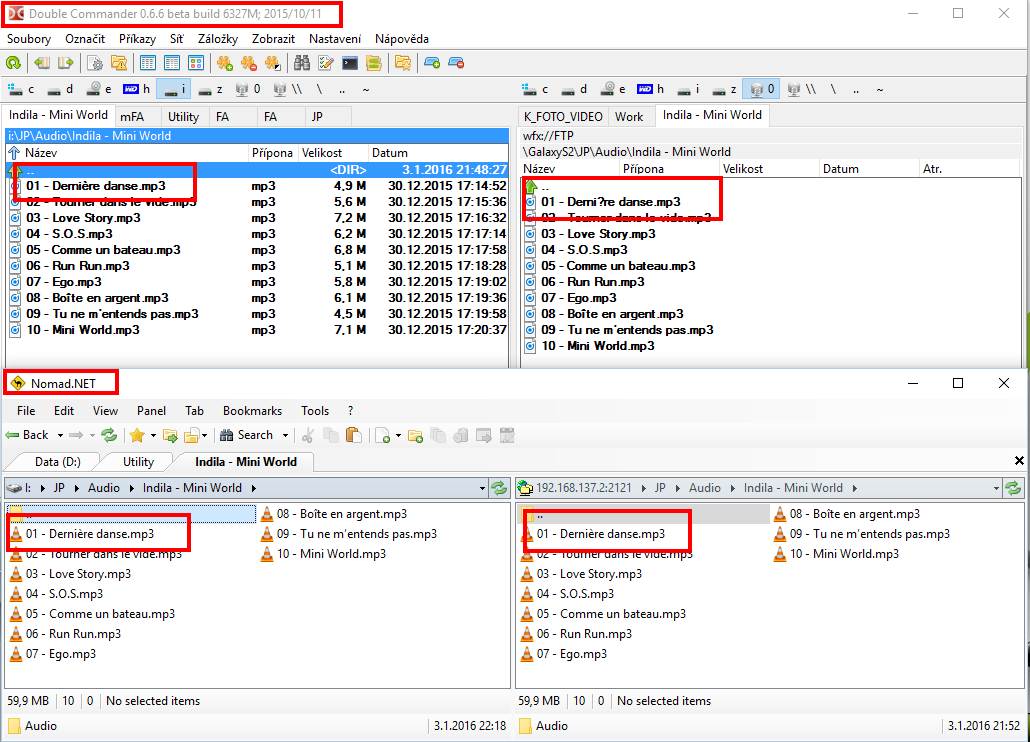Click the binoculars search icon in Double Commander
The height and width of the screenshot is (742, 1030).
[301, 63]
